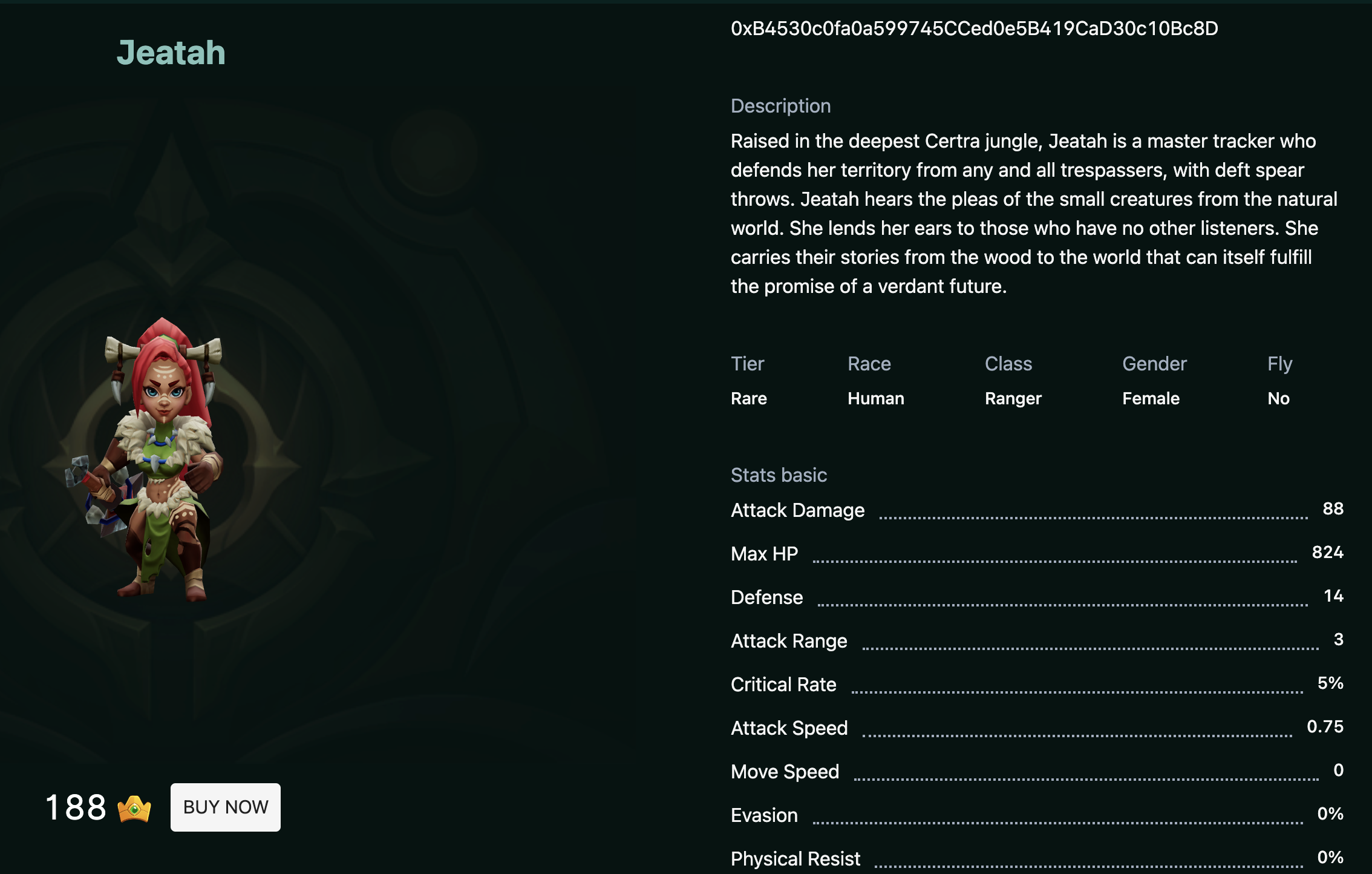Click the Defense stat label
The image size is (1372, 874).
click(766, 597)
